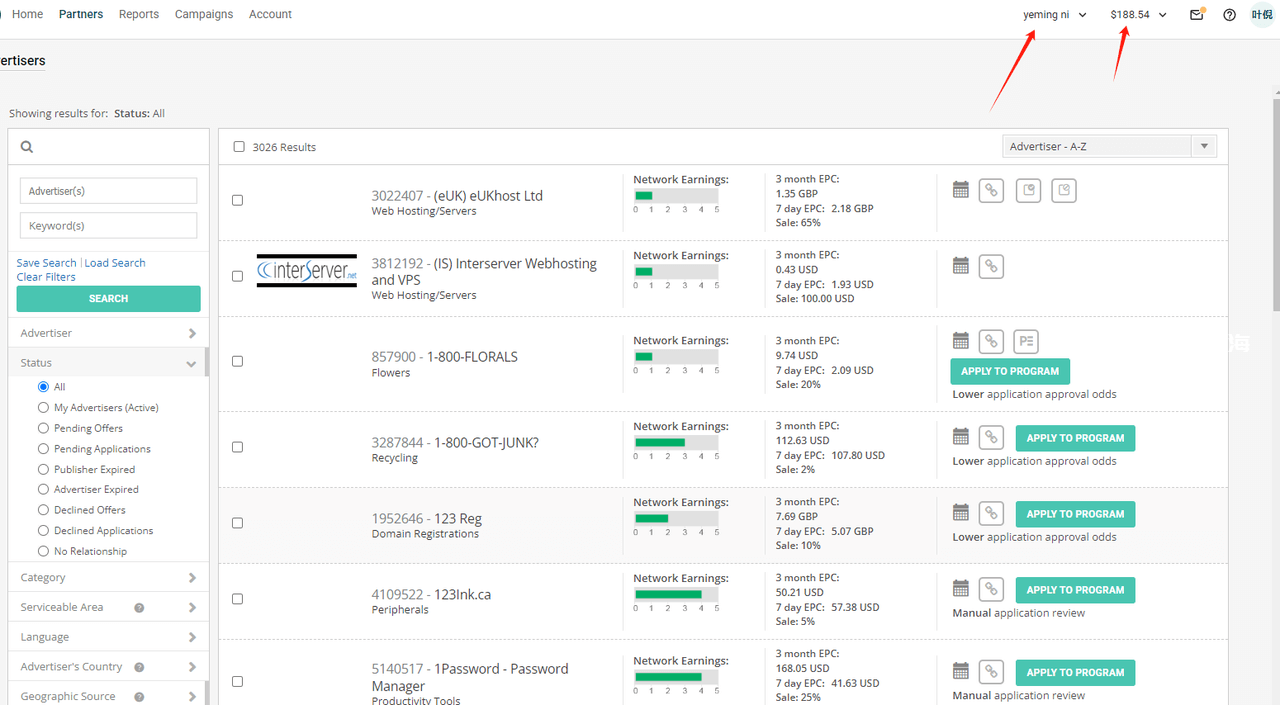
Task: Click link icon for 1-800-GOT-JUNK? row
Action: tap(991, 437)
